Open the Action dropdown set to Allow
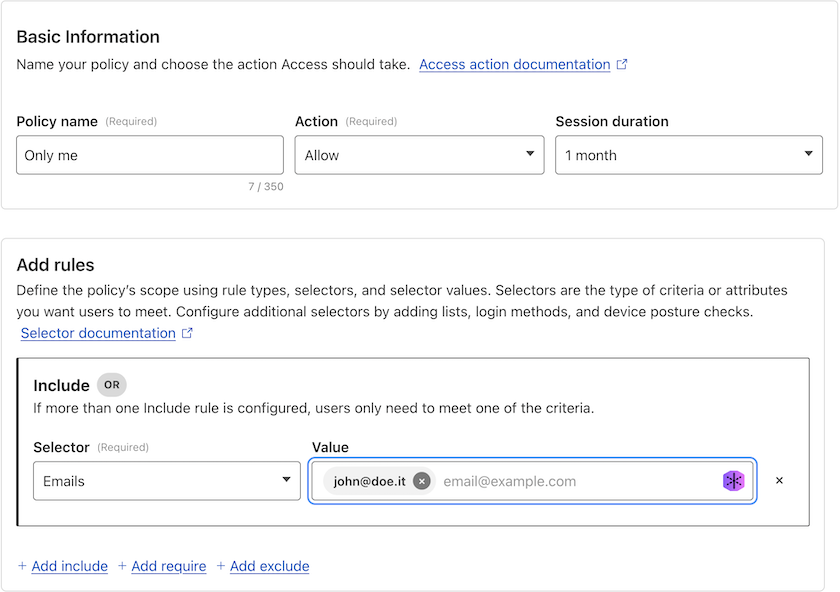 [x=419, y=155]
